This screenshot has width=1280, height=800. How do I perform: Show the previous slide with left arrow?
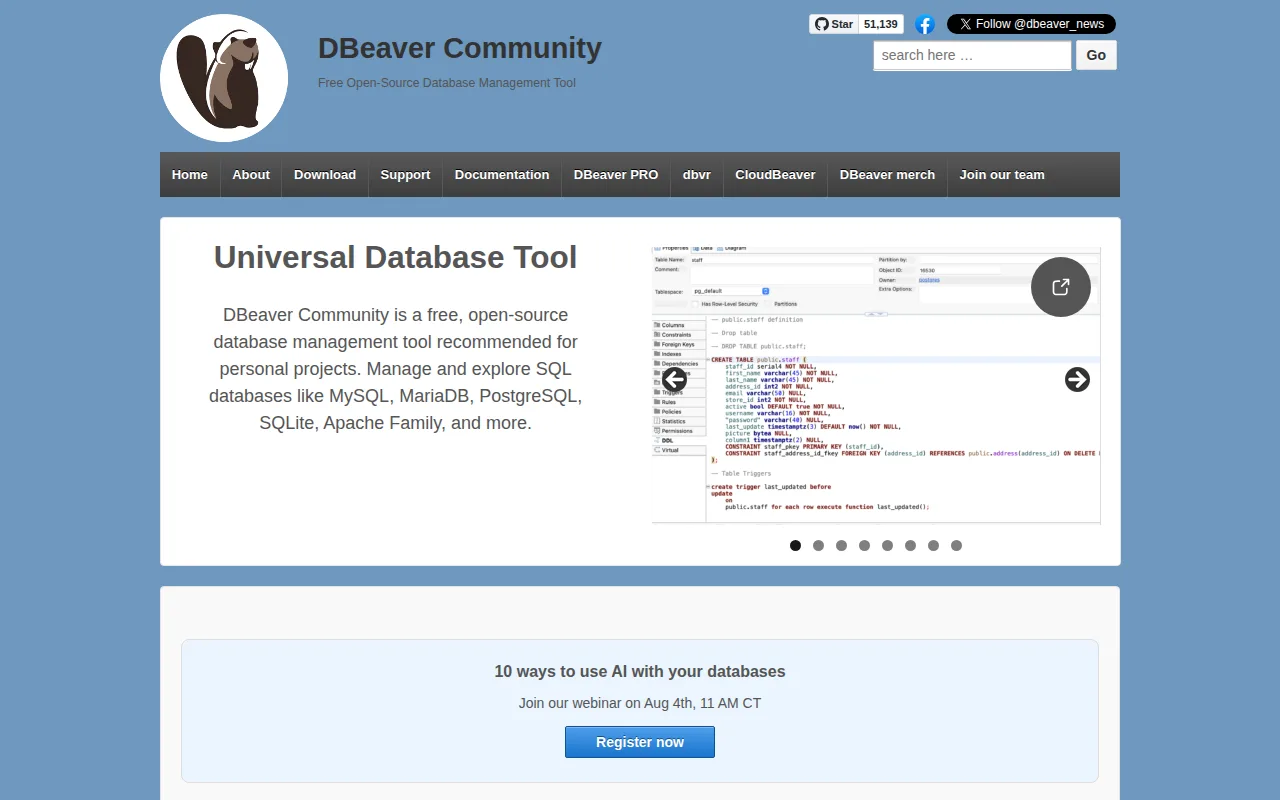[x=675, y=379]
